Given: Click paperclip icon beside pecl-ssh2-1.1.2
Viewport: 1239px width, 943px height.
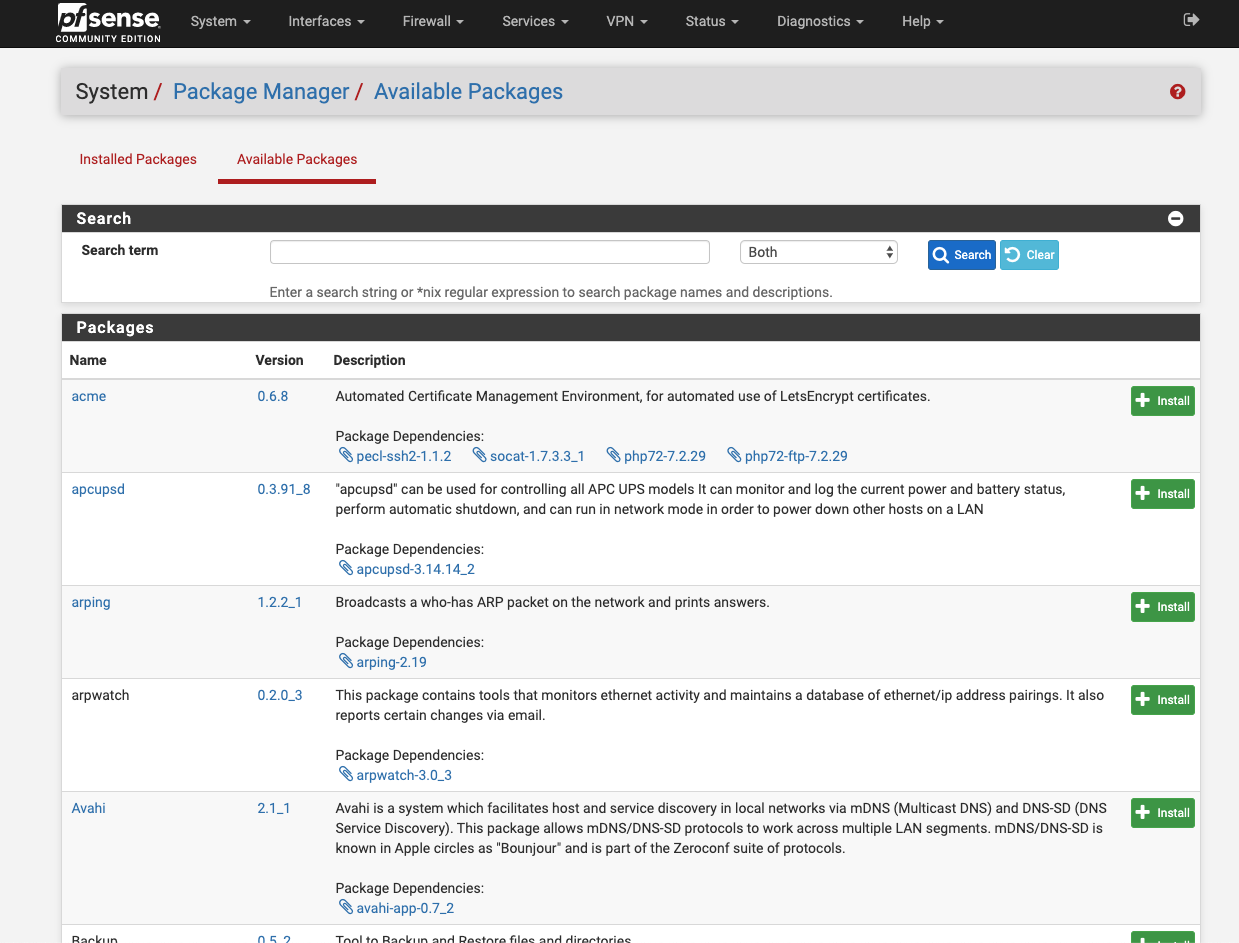Looking at the screenshot, I should 347,456.
